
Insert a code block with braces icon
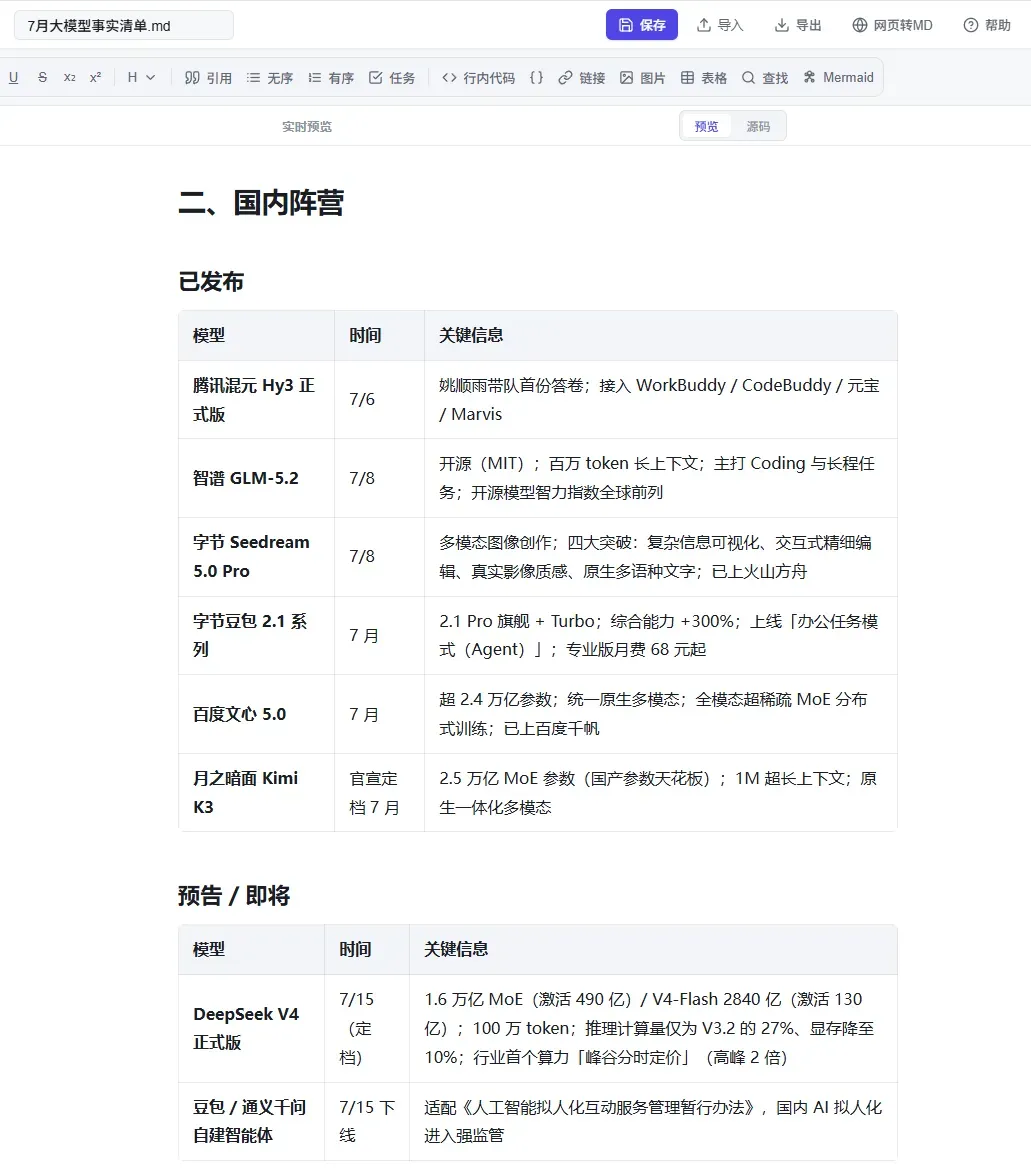point(536,77)
